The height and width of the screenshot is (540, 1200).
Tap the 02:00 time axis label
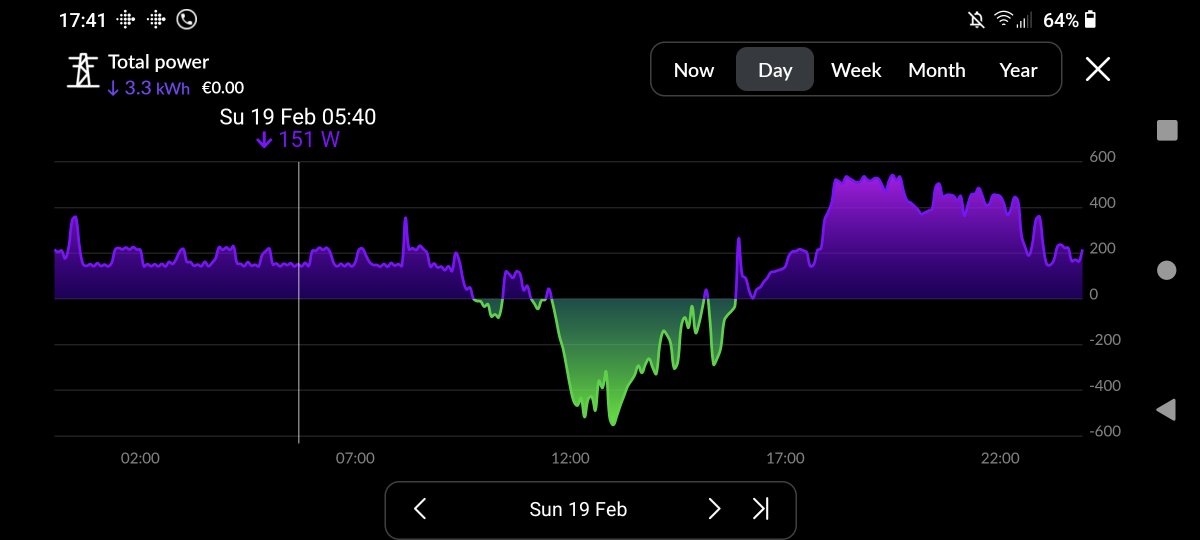140,458
